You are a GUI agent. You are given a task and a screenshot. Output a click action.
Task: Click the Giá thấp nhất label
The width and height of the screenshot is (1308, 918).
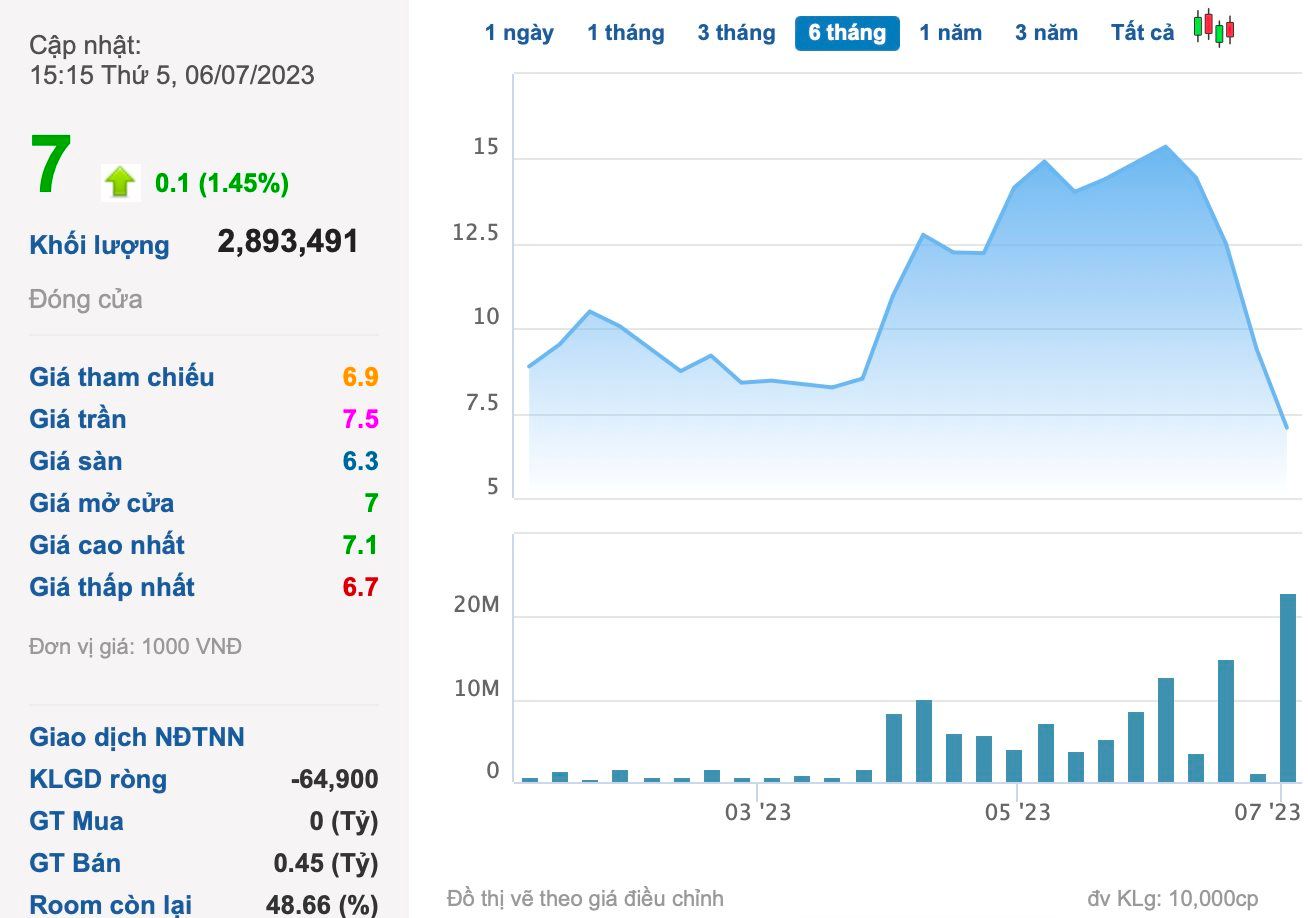(112, 587)
